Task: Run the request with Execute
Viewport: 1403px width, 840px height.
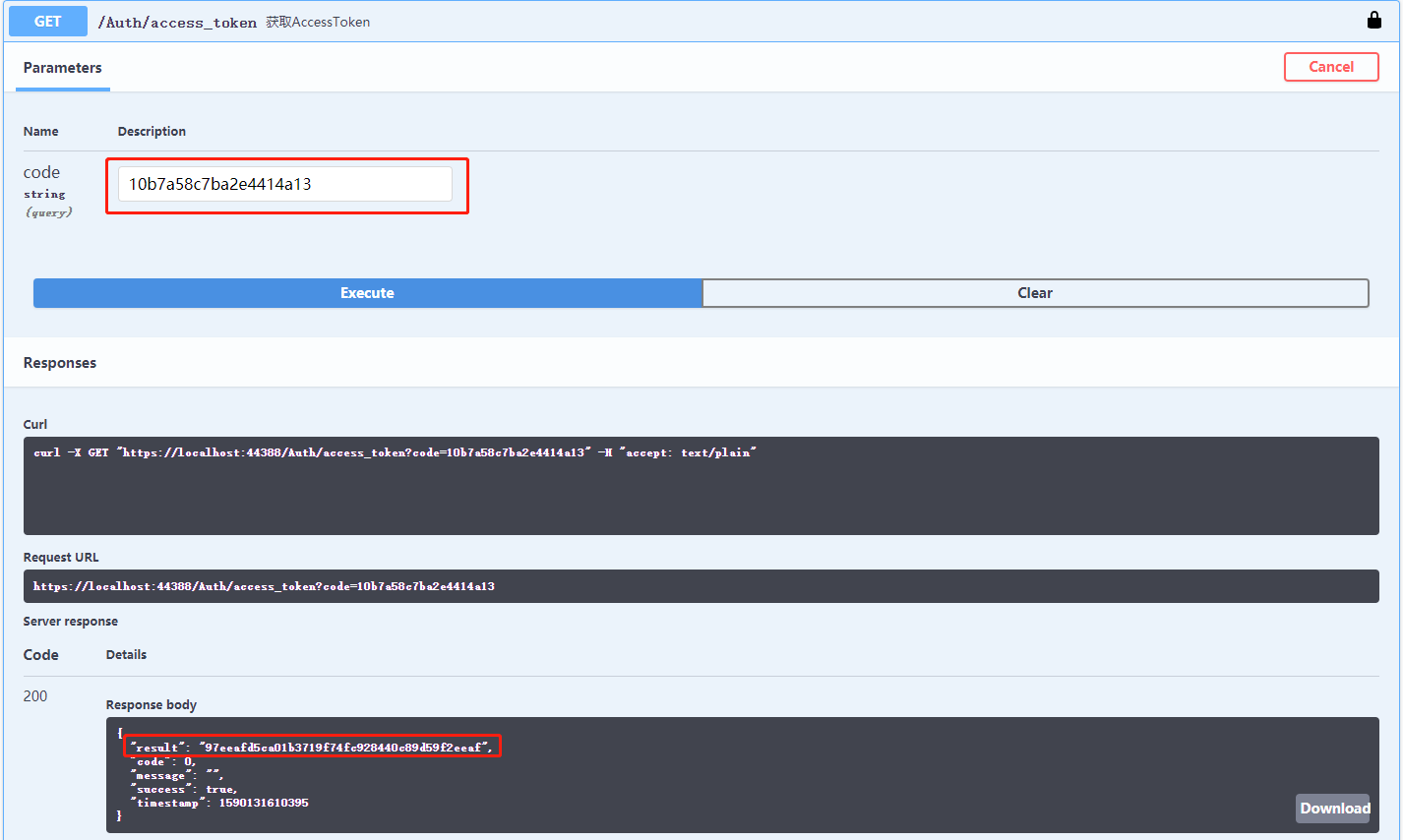Action: 368,293
